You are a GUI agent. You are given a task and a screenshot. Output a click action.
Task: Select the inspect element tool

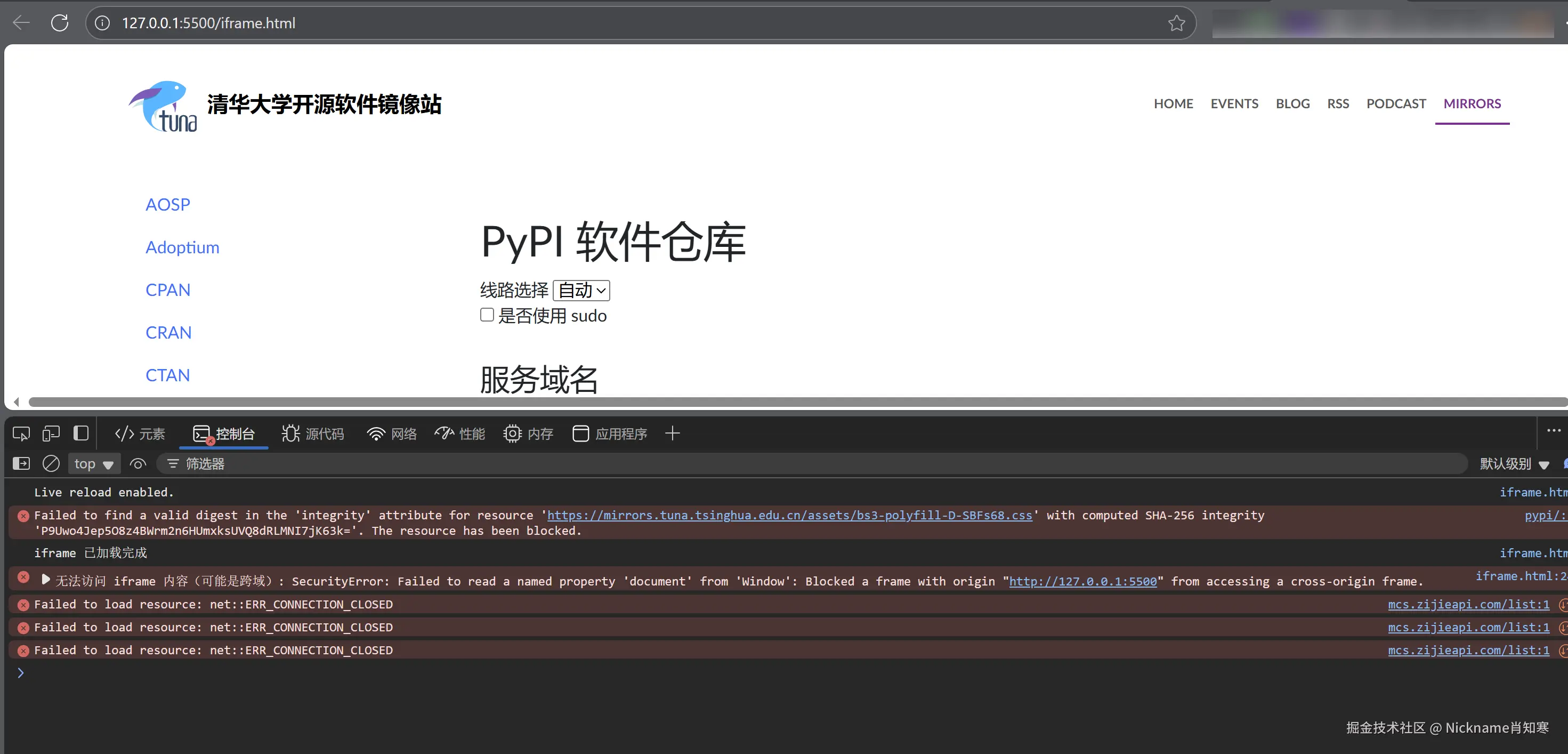pyautogui.click(x=21, y=433)
